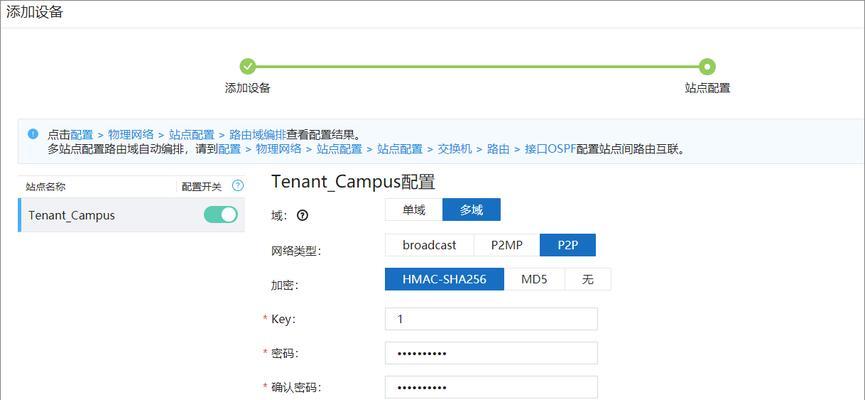Open 路由 link in second line
The image size is (865, 400).
tap(498, 148)
